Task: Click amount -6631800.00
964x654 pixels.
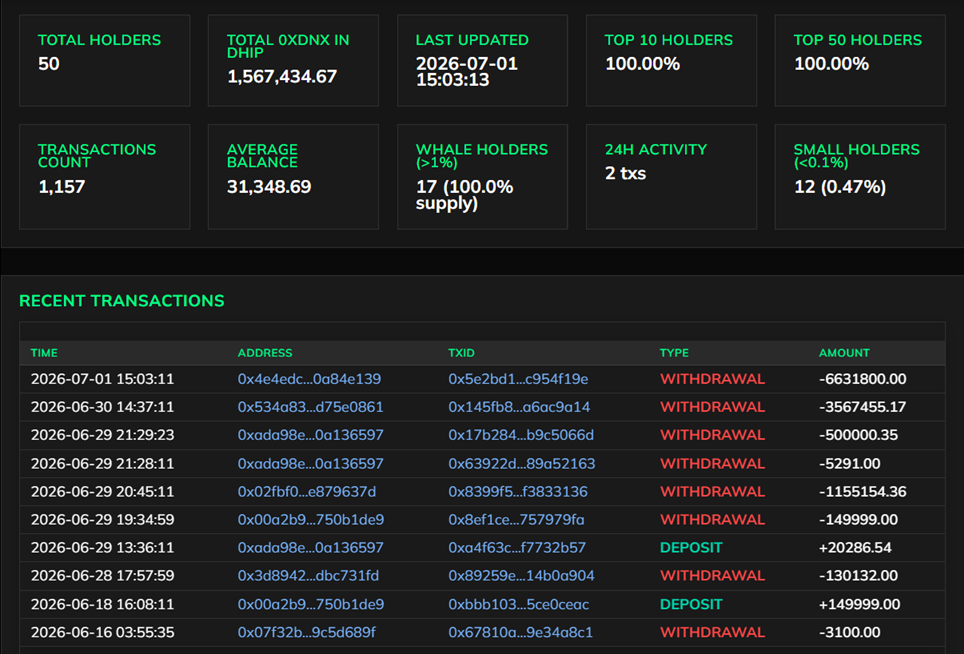Action: (863, 379)
